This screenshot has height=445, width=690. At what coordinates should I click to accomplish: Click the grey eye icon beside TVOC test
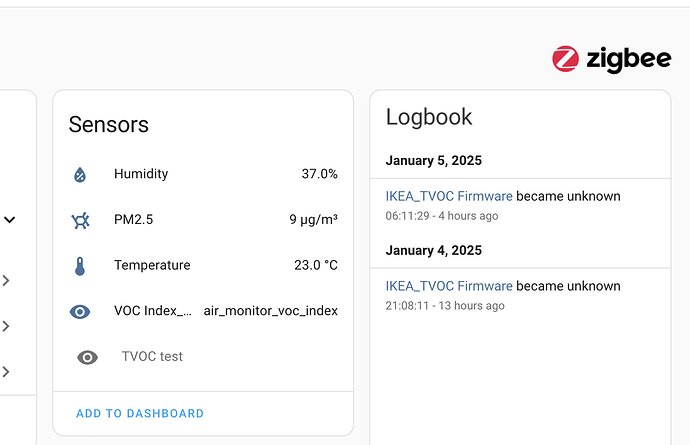tap(88, 357)
